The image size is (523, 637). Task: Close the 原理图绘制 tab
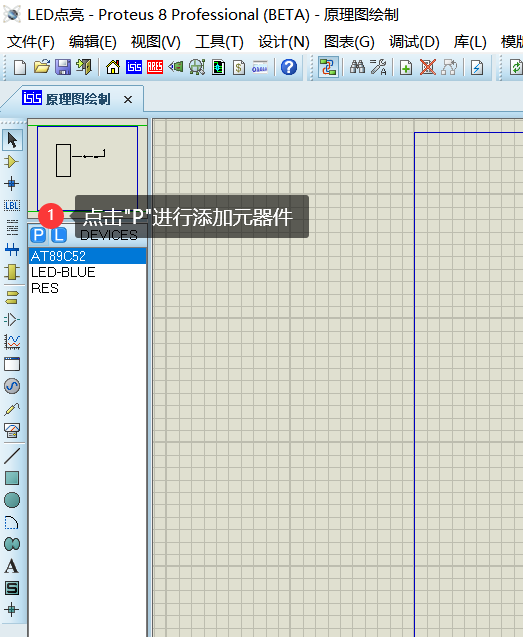pyautogui.click(x=128, y=100)
